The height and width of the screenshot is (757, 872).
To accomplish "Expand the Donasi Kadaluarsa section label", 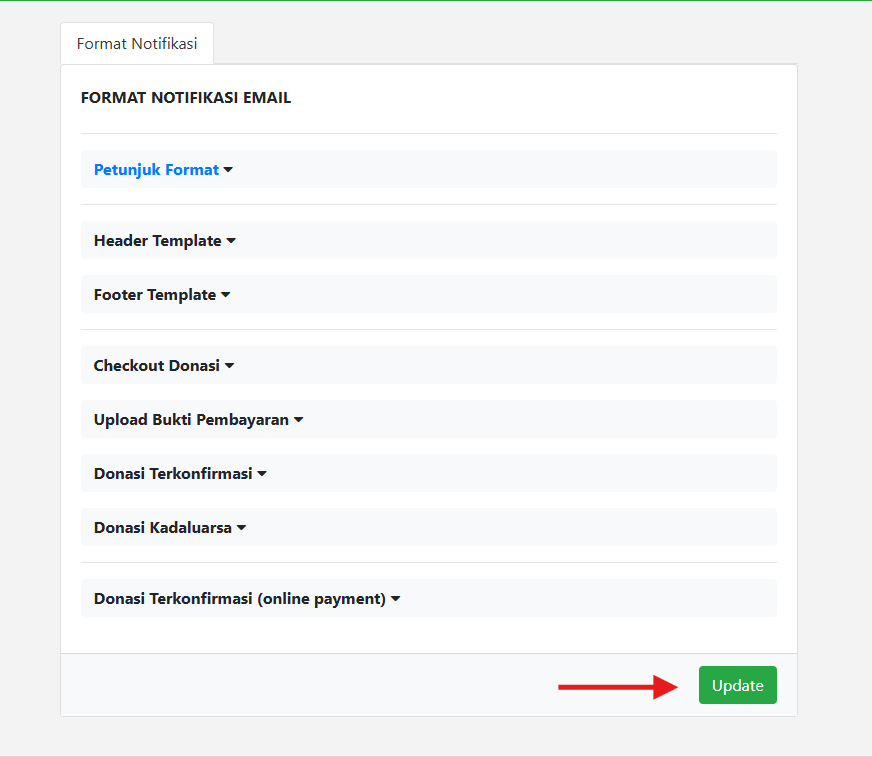I will [162, 528].
